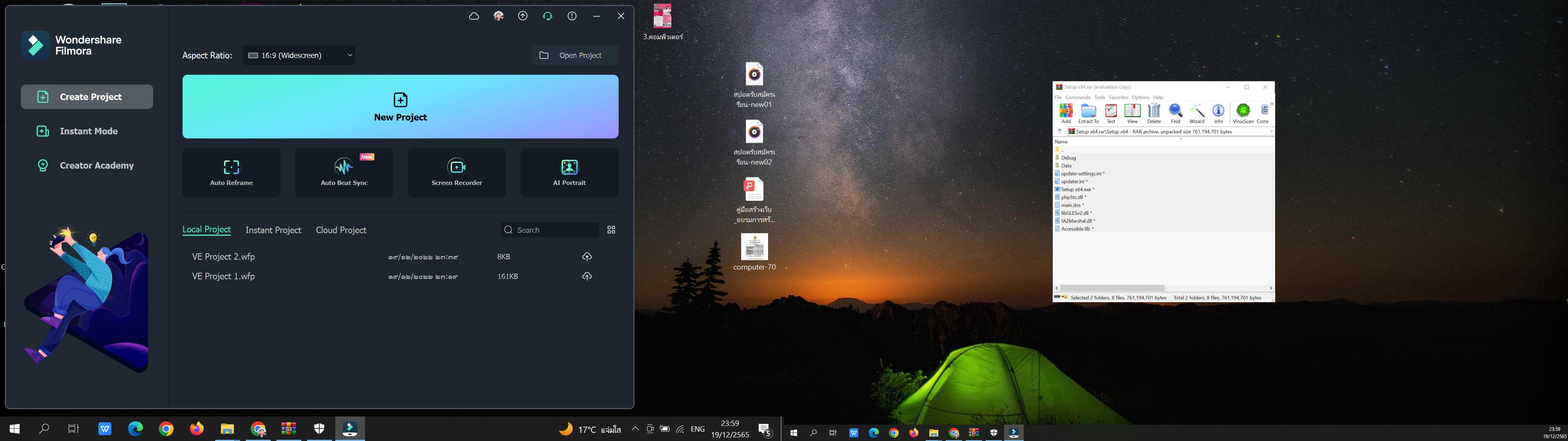Click the Open Project button
The width and height of the screenshot is (1568, 441).
575,56
